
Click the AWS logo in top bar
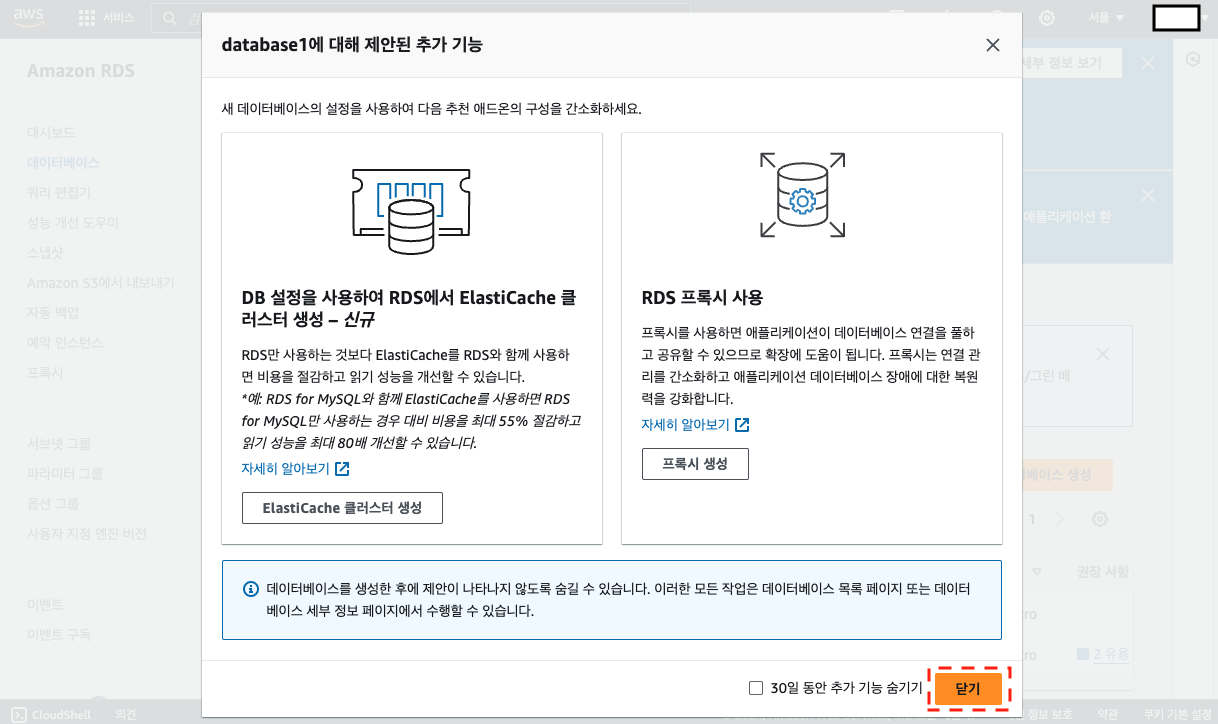pyautogui.click(x=27, y=18)
